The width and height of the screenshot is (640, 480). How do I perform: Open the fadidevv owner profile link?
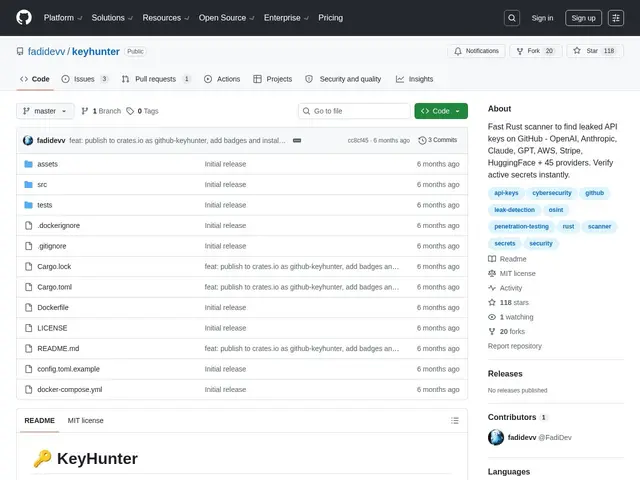pyautogui.click(x=46, y=51)
